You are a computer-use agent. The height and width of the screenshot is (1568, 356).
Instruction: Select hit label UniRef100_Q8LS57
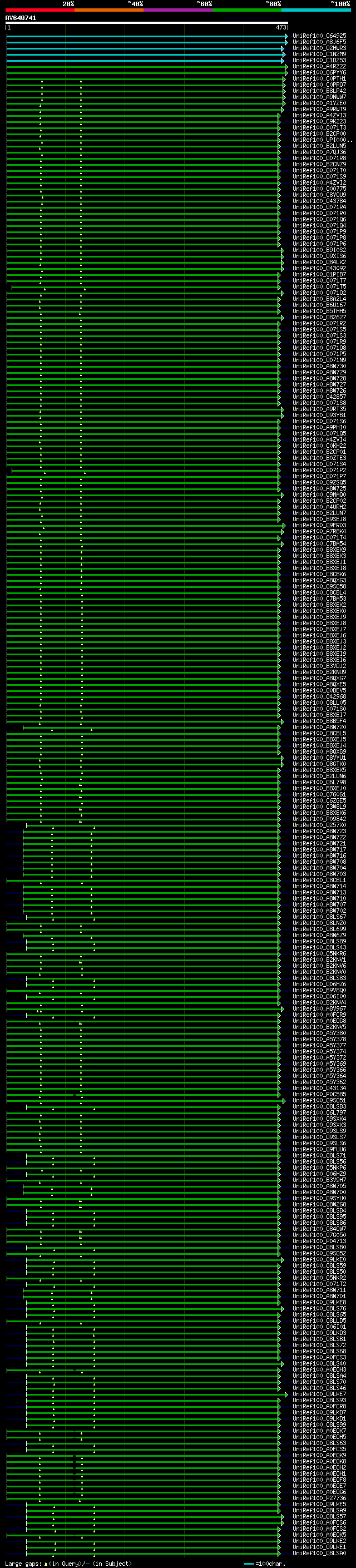[x=319, y=1516]
